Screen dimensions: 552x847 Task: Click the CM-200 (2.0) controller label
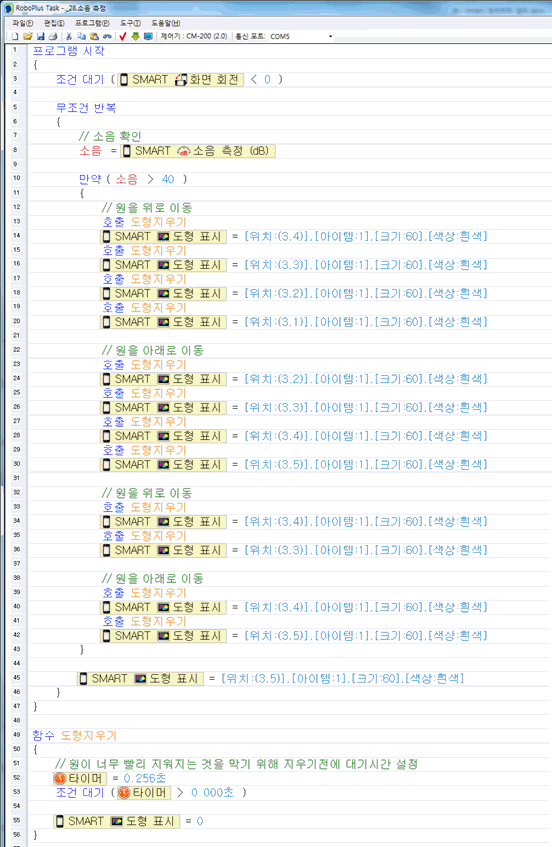pyautogui.click(x=194, y=36)
